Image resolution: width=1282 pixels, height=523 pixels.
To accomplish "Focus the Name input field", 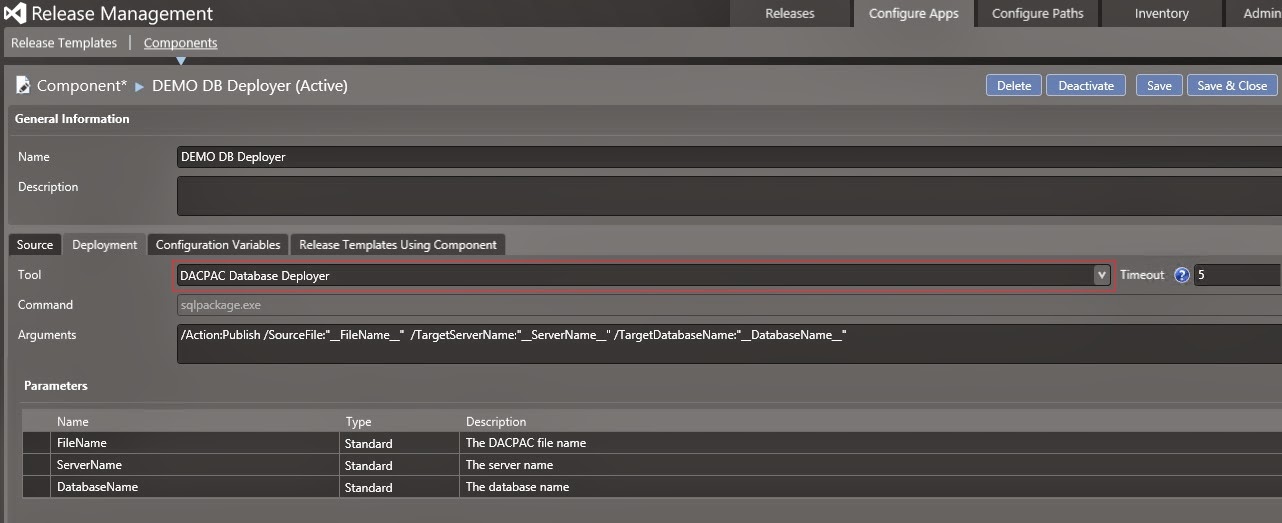I will (x=729, y=157).
